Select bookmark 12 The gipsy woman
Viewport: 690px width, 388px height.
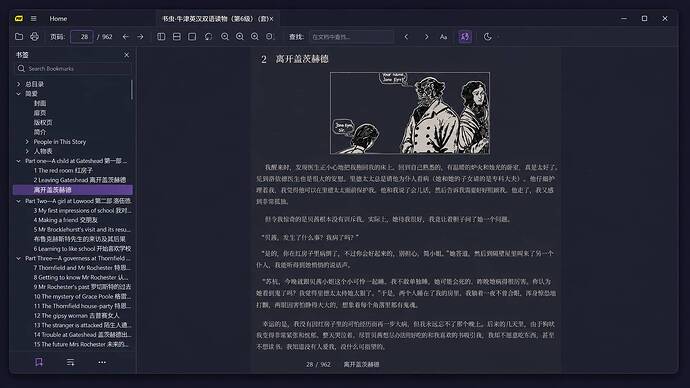pos(77,315)
